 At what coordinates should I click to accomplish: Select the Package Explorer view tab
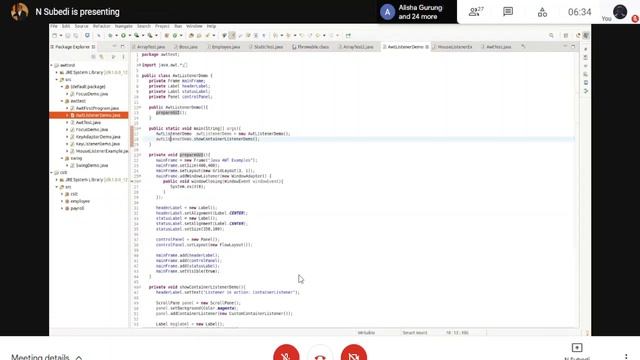72,47
